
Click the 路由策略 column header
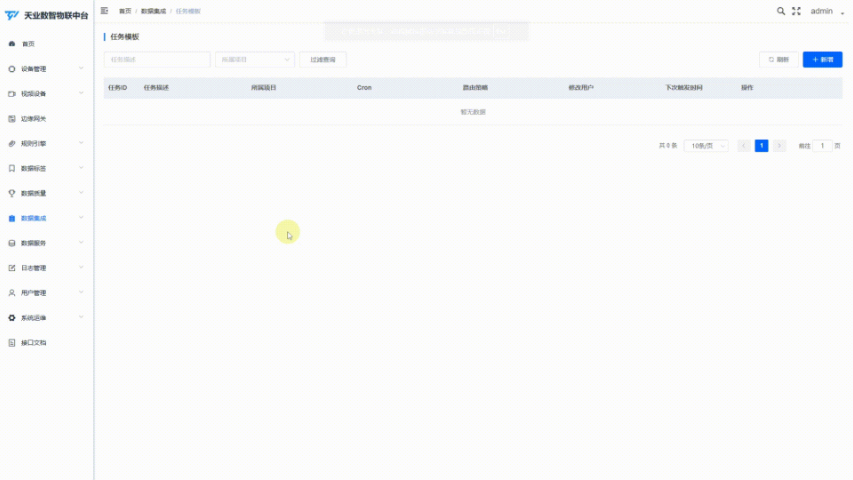coord(475,88)
